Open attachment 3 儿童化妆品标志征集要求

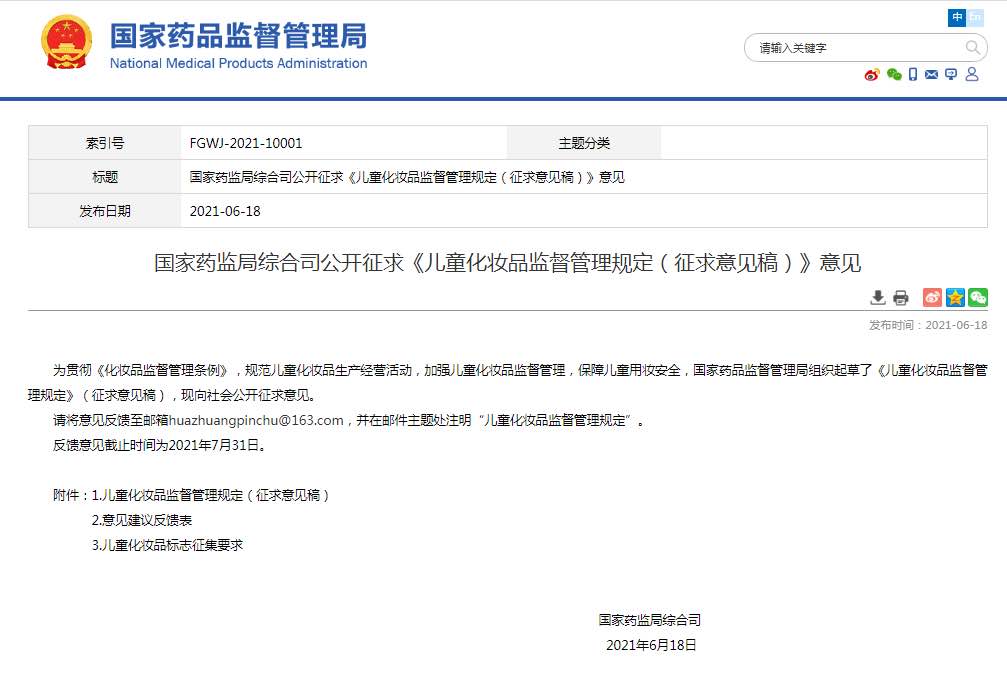tap(167, 545)
